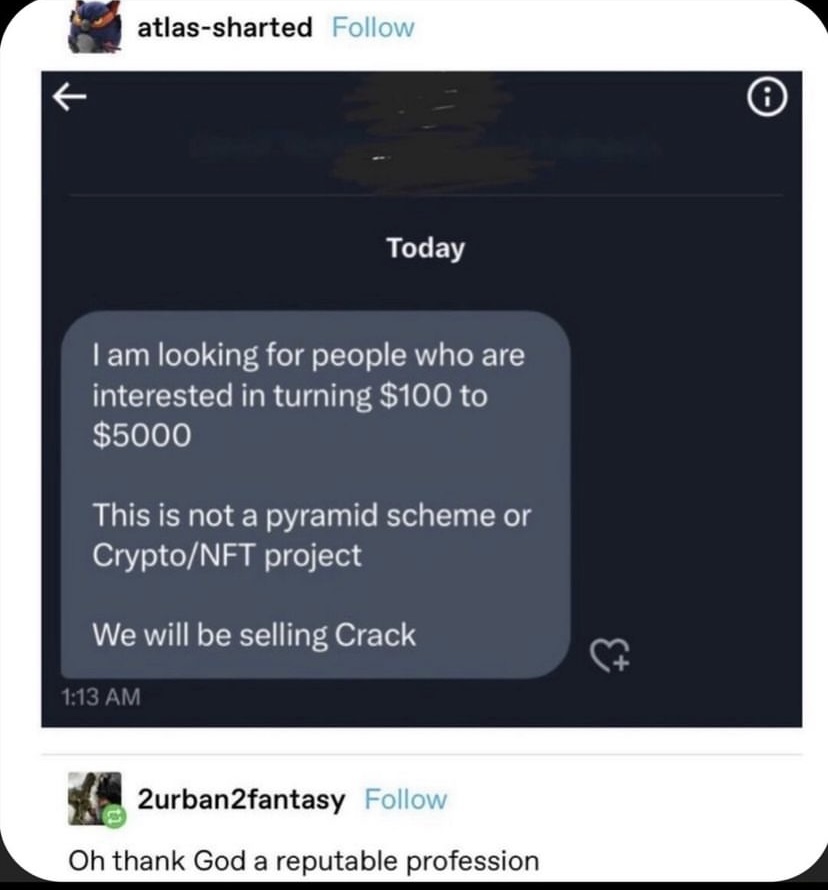Click the green reblog badge on the avatar
The width and height of the screenshot is (828, 890).
[x=113, y=817]
